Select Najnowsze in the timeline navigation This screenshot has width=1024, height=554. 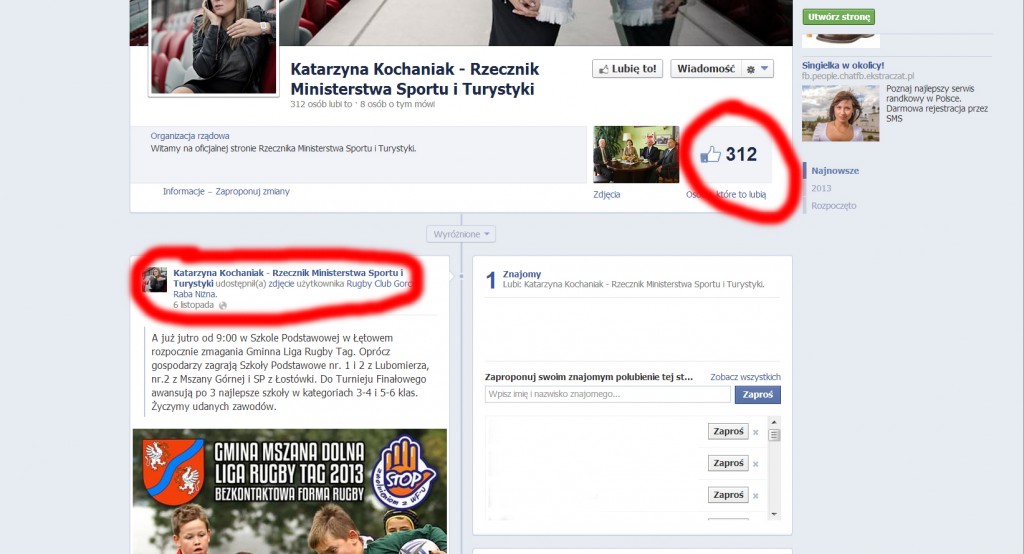[835, 171]
